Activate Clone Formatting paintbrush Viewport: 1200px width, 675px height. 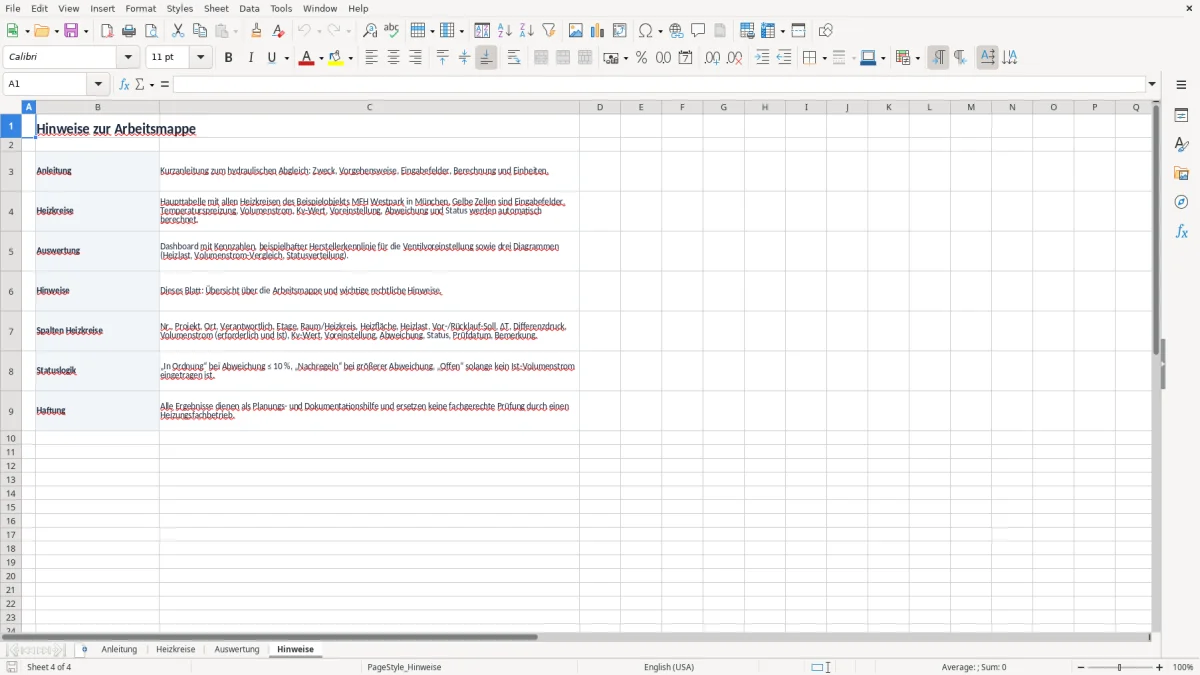256,31
